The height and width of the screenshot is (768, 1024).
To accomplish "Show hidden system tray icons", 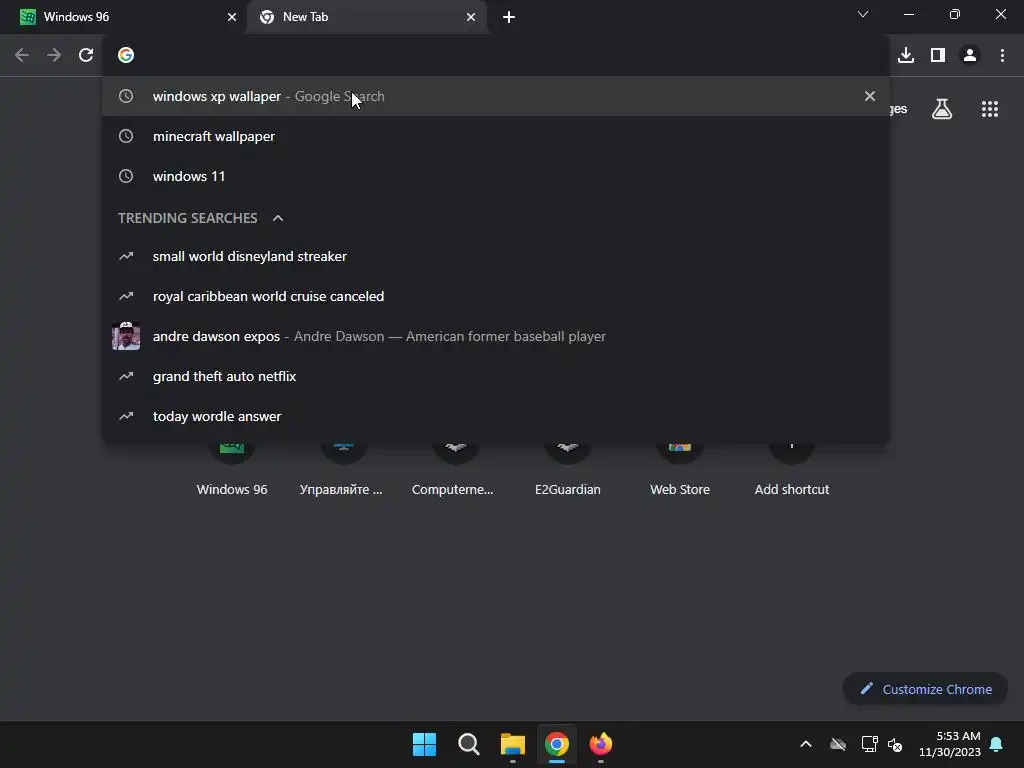I will [806, 744].
